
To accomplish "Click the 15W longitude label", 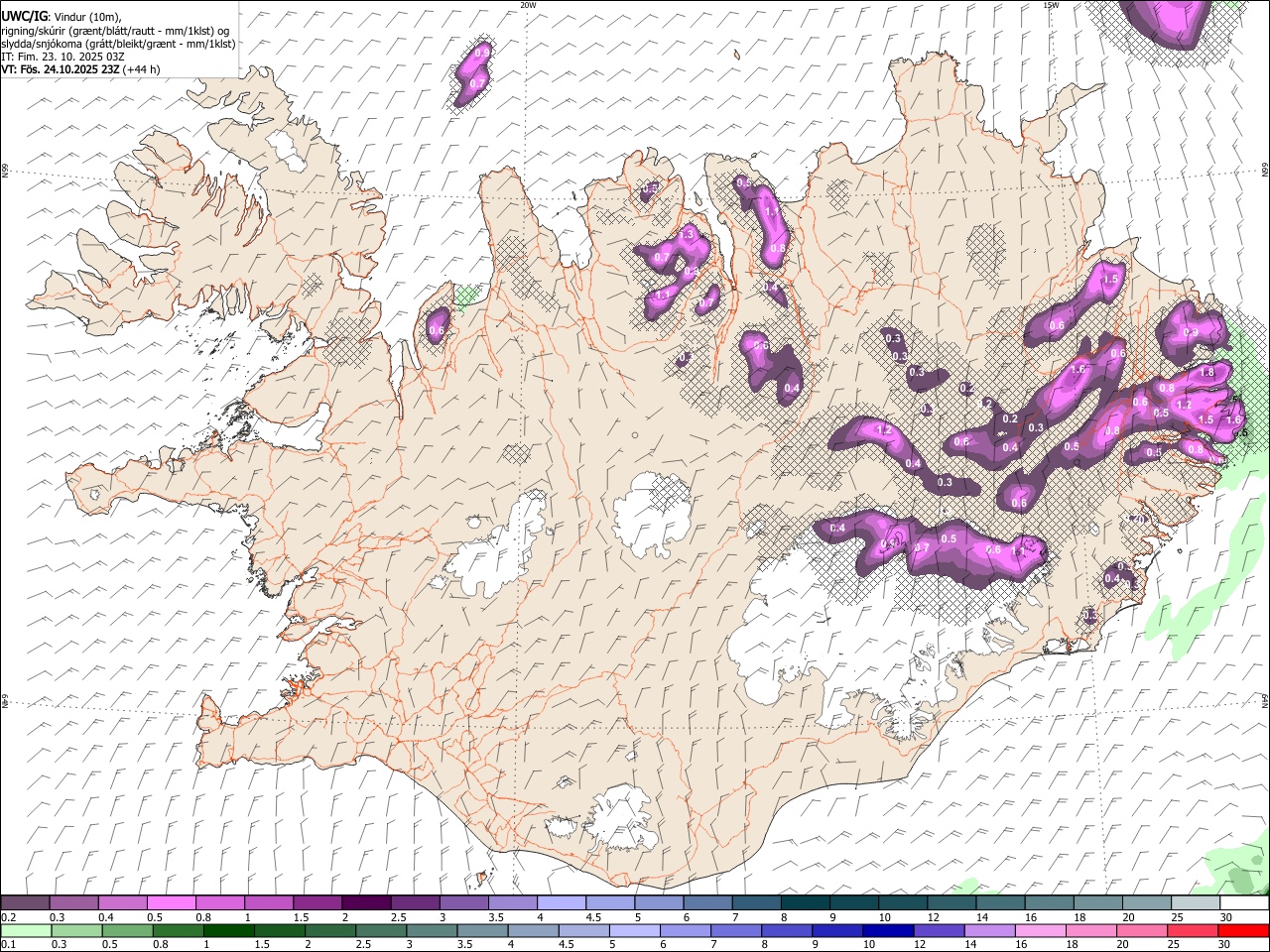I will [x=1051, y=5].
